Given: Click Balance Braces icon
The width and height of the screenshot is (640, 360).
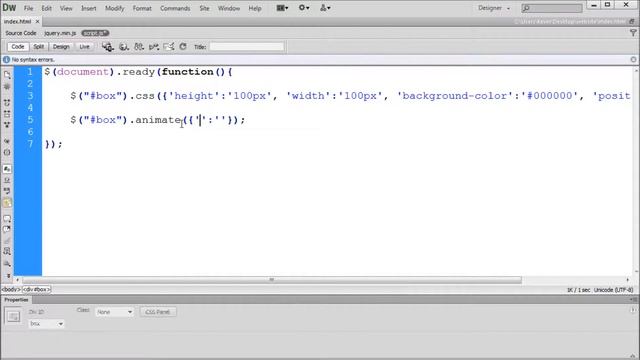Looking at the screenshot, I should coord(7,152).
